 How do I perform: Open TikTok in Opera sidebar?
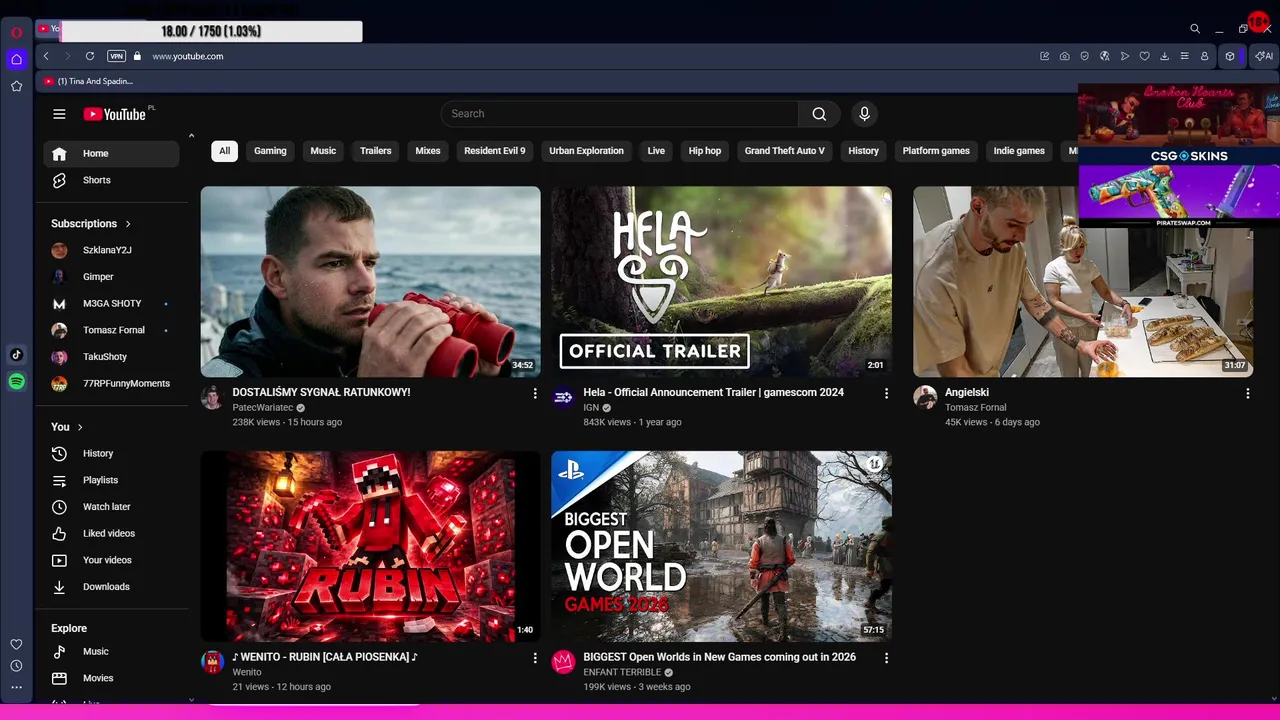(x=16, y=354)
